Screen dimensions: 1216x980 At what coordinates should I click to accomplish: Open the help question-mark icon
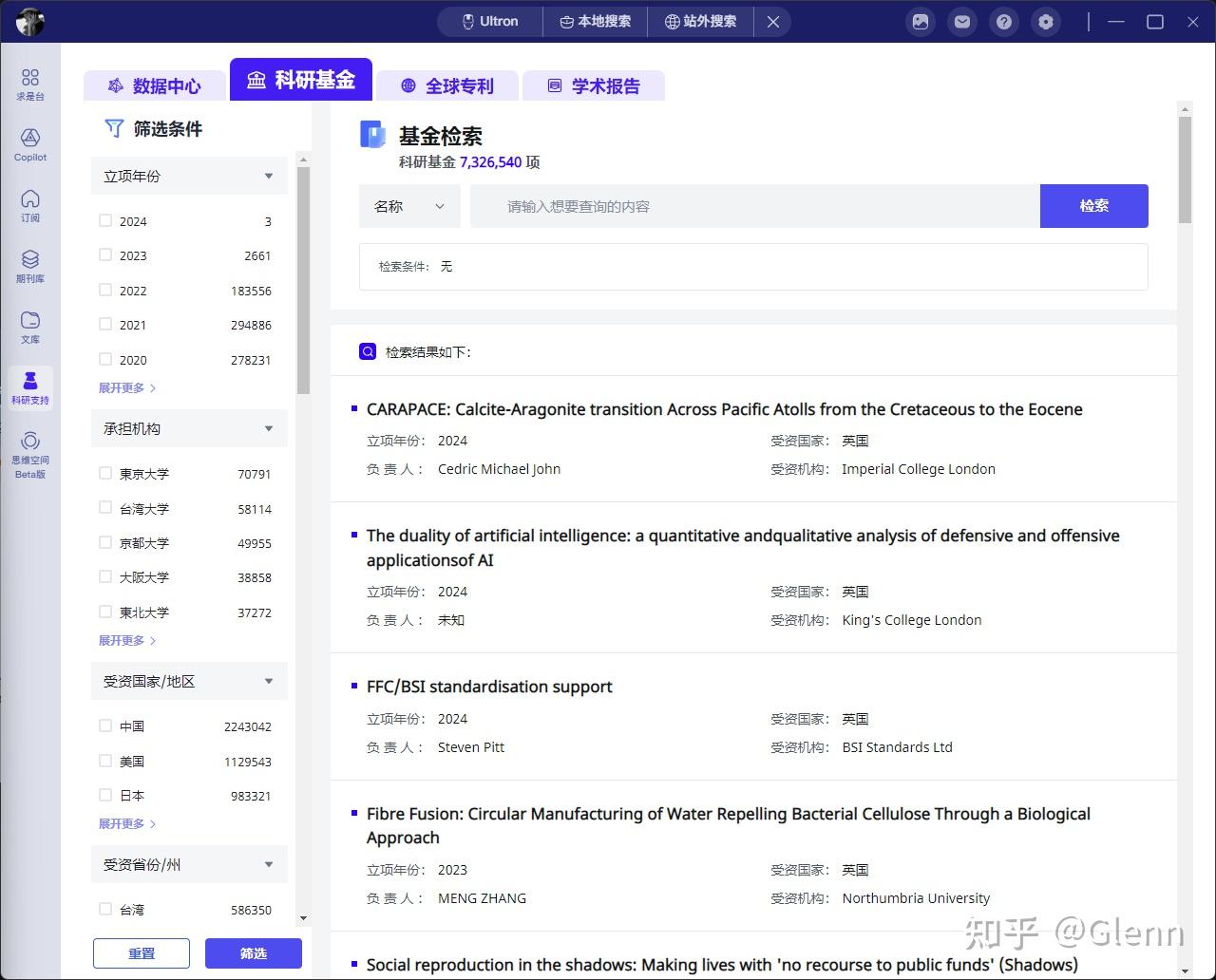(x=1003, y=21)
